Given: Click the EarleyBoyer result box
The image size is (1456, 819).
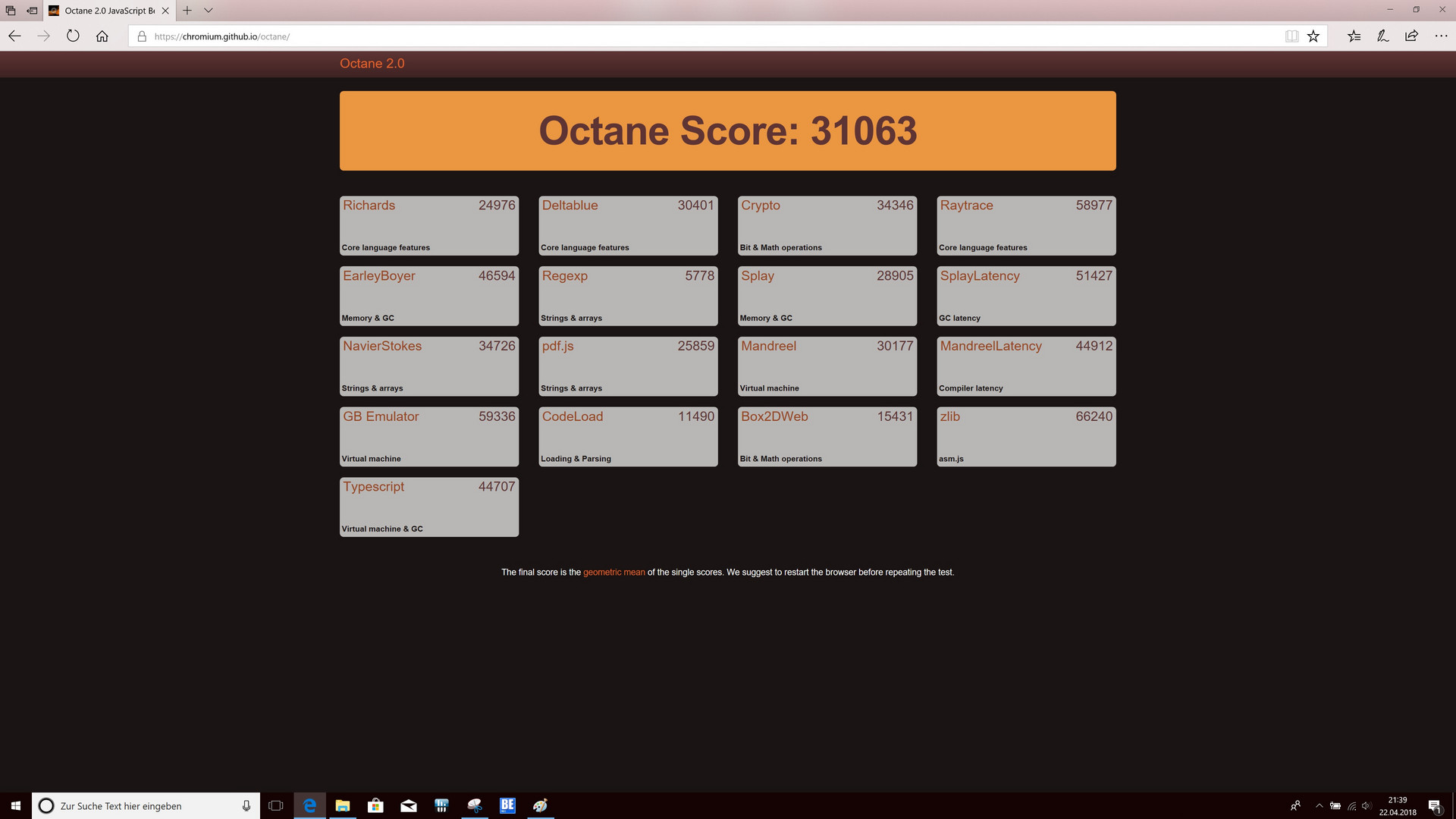Looking at the screenshot, I should pos(429,297).
